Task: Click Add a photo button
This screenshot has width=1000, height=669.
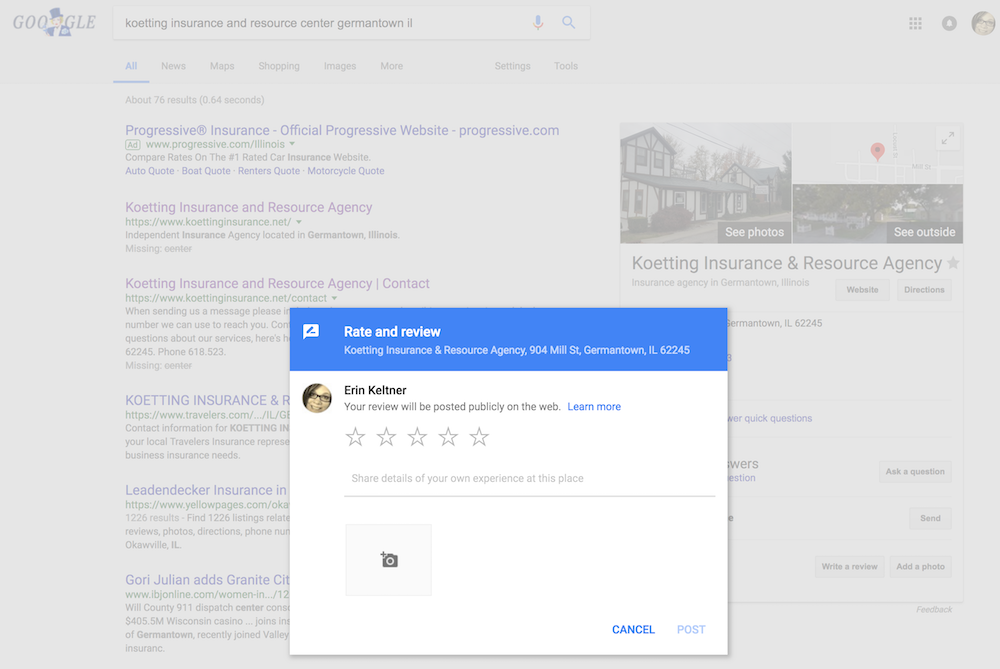Action: point(920,566)
